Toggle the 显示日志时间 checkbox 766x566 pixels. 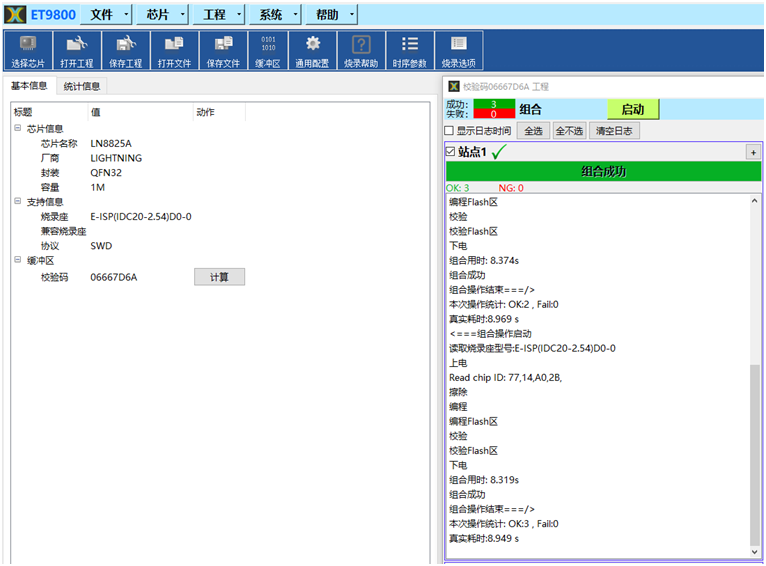449,131
